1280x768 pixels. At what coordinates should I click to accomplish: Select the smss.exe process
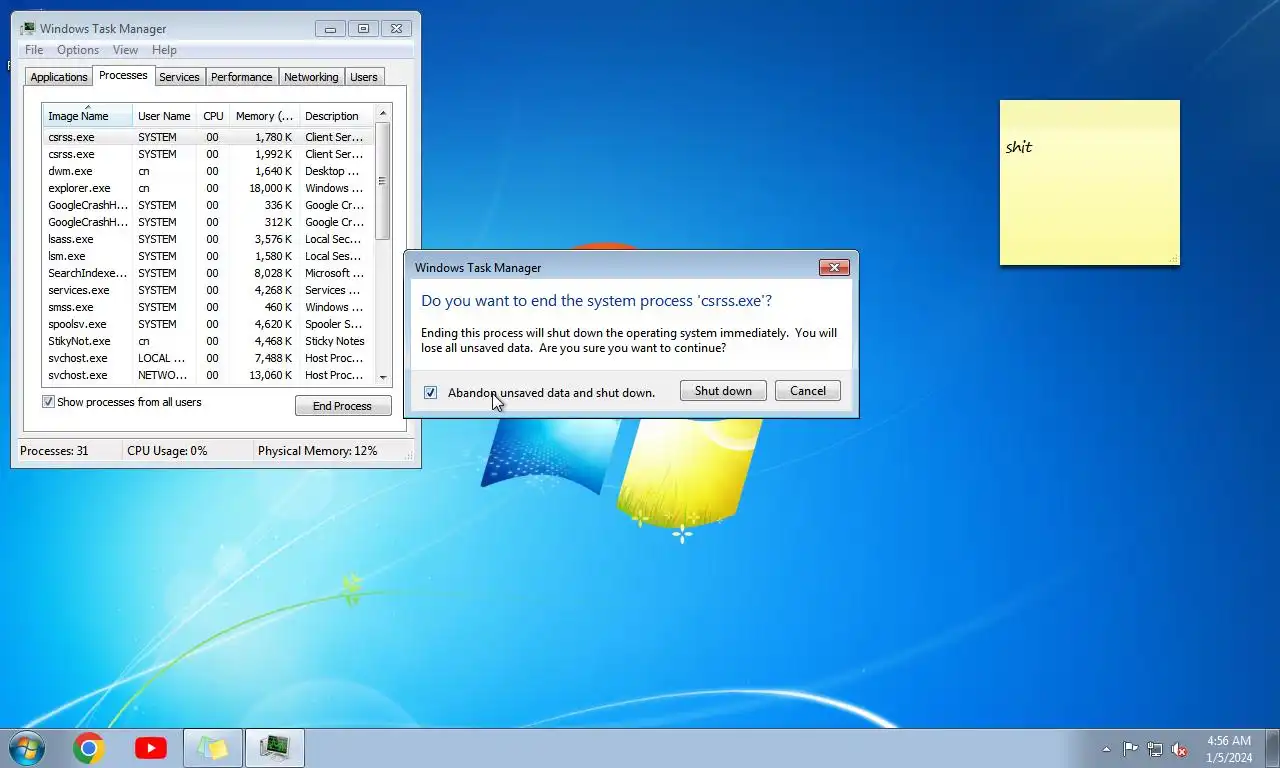[208, 307]
